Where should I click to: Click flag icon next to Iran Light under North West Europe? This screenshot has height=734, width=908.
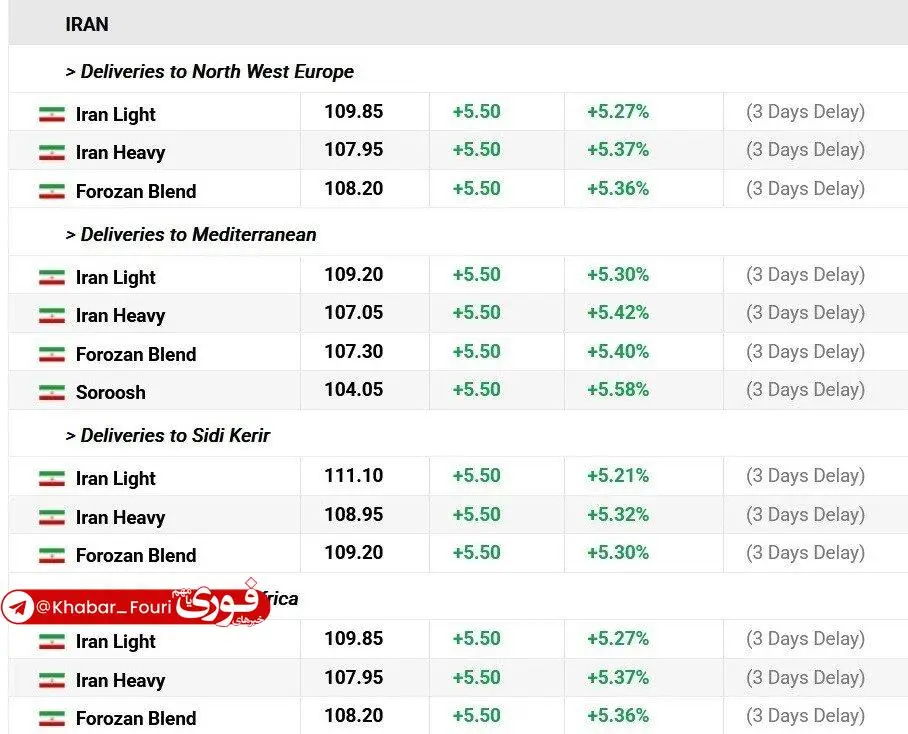(51, 115)
